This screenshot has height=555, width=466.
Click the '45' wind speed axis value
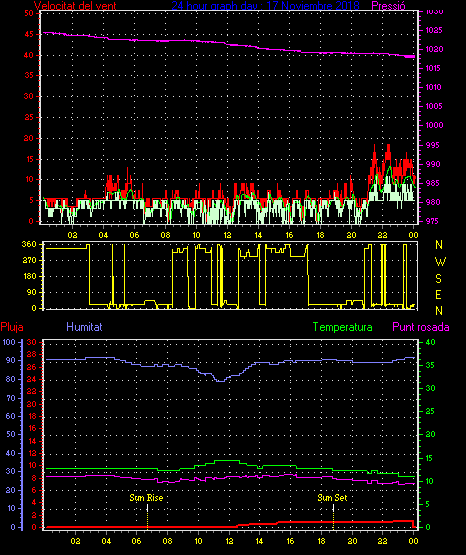tap(29, 34)
